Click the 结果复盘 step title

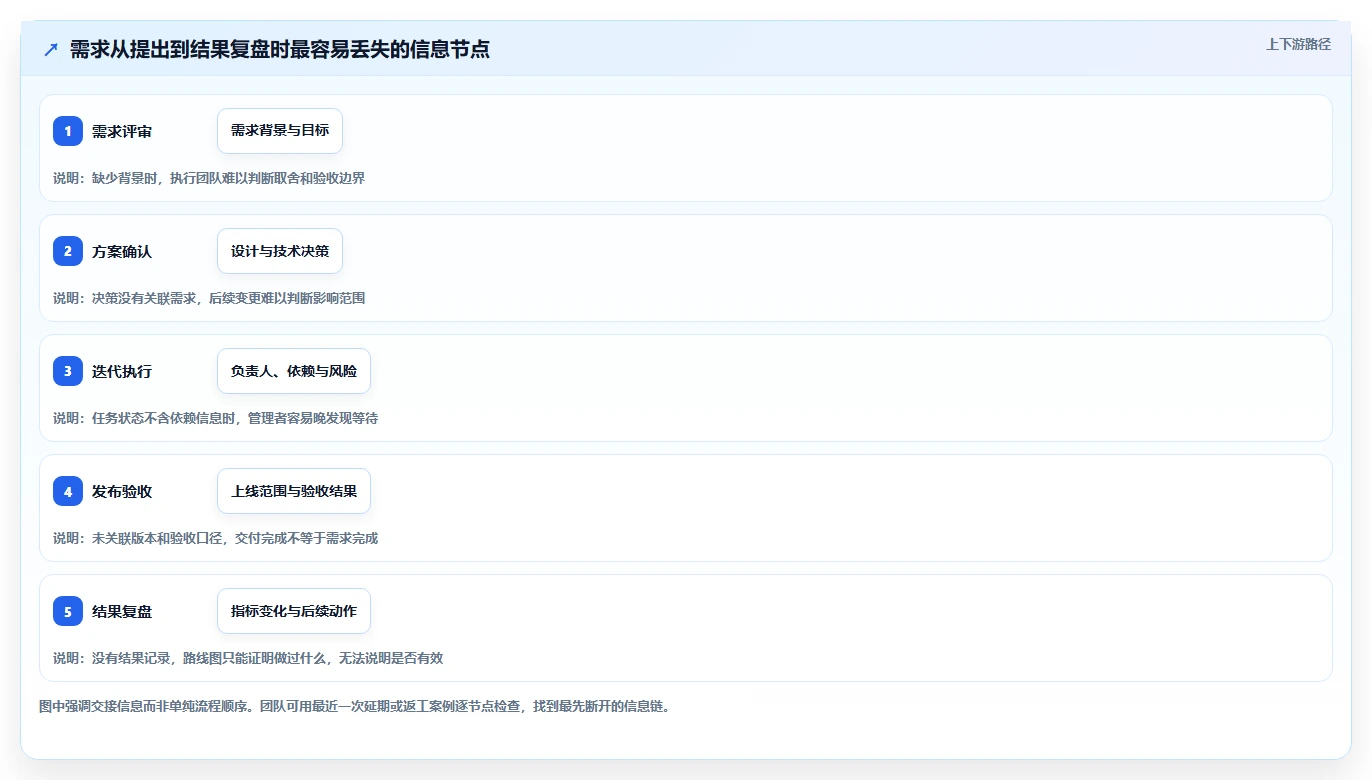[x=122, y=612]
